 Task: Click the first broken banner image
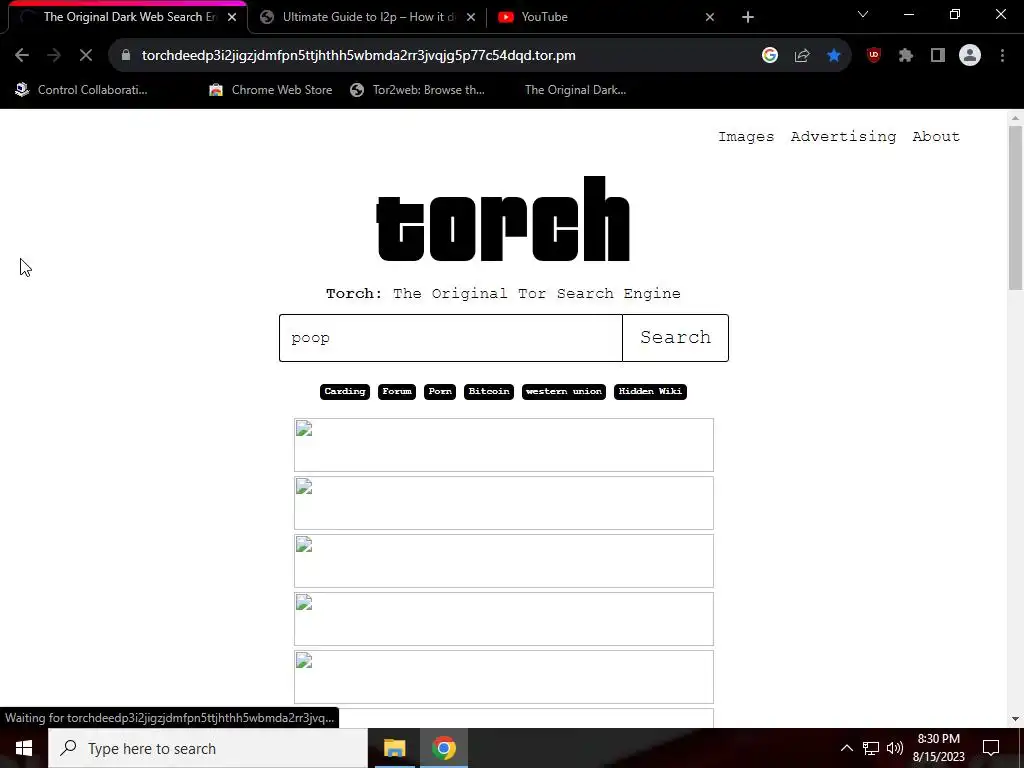(504, 445)
